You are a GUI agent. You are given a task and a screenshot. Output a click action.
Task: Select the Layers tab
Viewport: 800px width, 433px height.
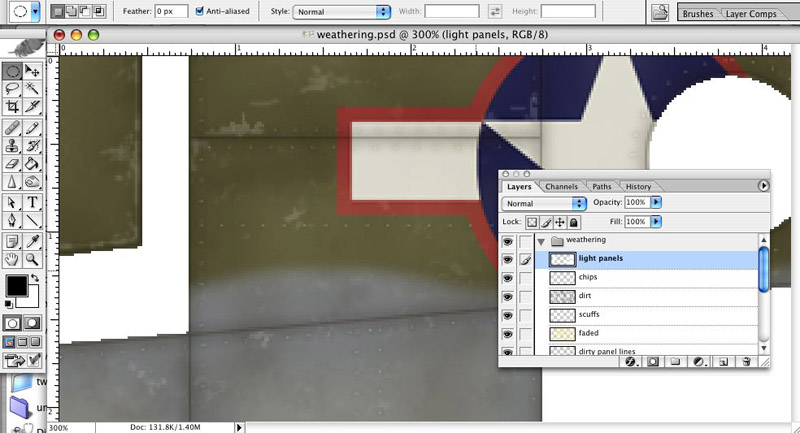[x=519, y=187]
